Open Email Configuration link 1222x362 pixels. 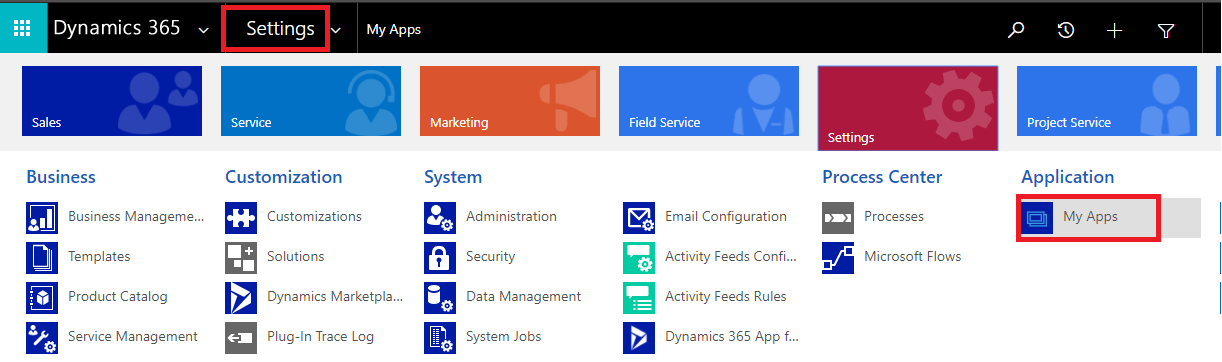[726, 217]
